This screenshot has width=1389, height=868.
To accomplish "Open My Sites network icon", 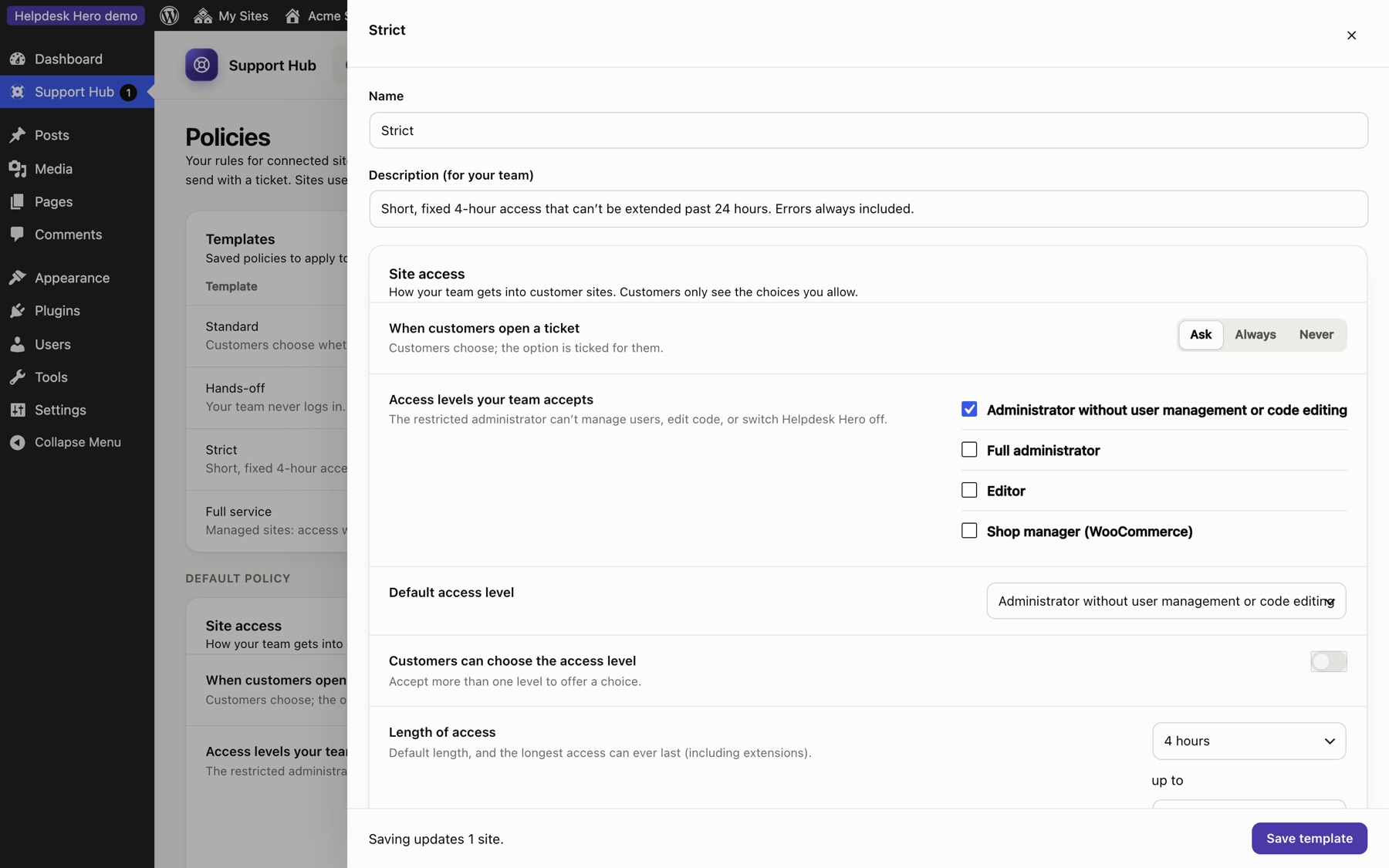I will point(203,15).
